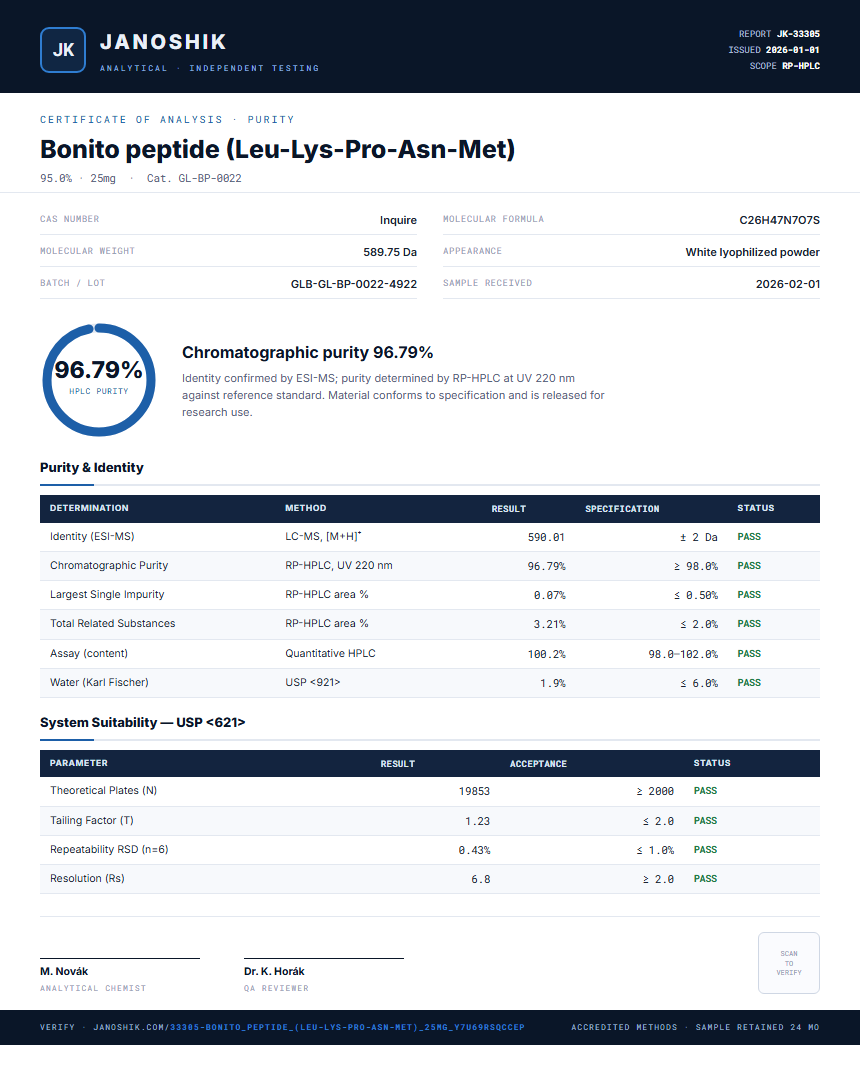Select the plates result 19853
Viewport: 860px width, 1073px height.
click(474, 791)
